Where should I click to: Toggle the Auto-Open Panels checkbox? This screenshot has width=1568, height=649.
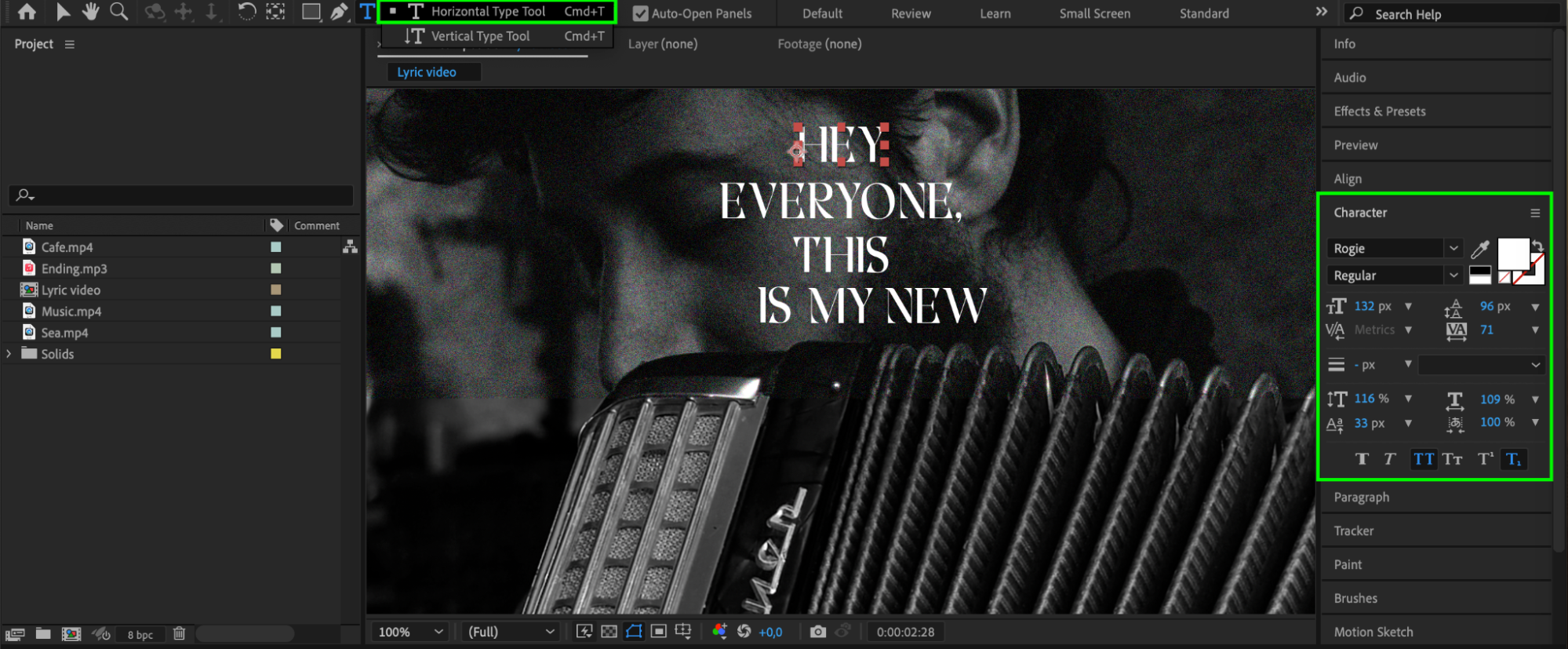(640, 13)
